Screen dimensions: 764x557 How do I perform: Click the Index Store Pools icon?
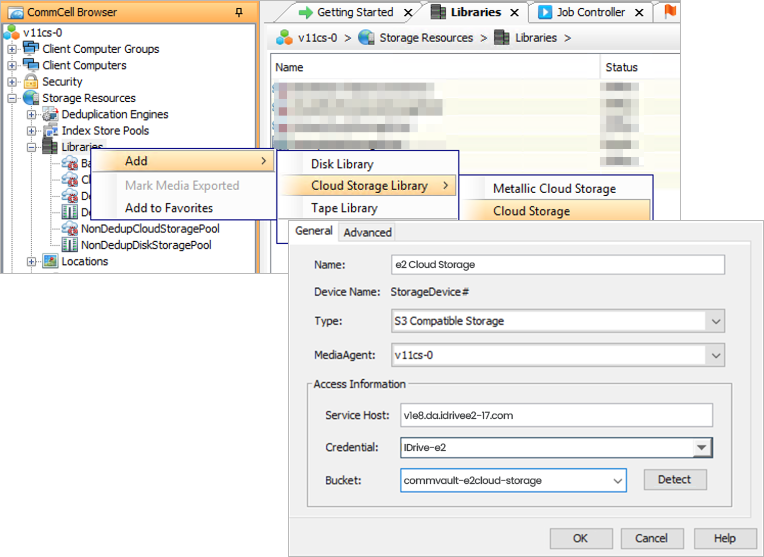point(50,131)
